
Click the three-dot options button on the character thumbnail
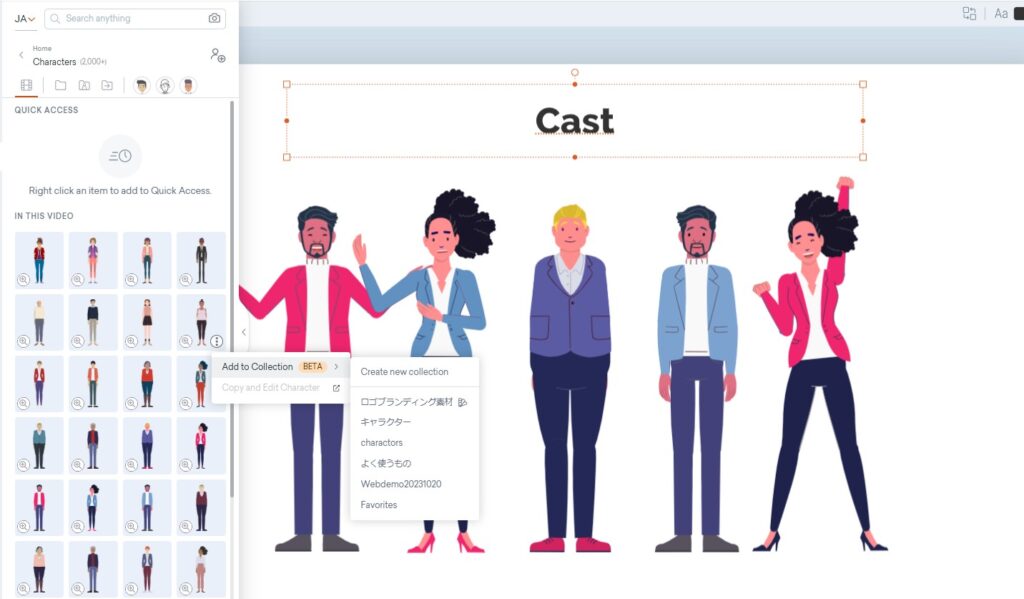pyautogui.click(x=217, y=341)
